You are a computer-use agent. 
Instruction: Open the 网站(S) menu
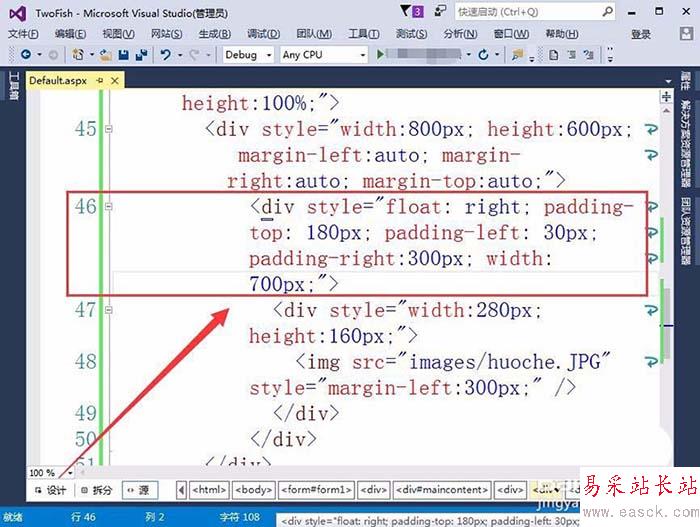(x=167, y=34)
